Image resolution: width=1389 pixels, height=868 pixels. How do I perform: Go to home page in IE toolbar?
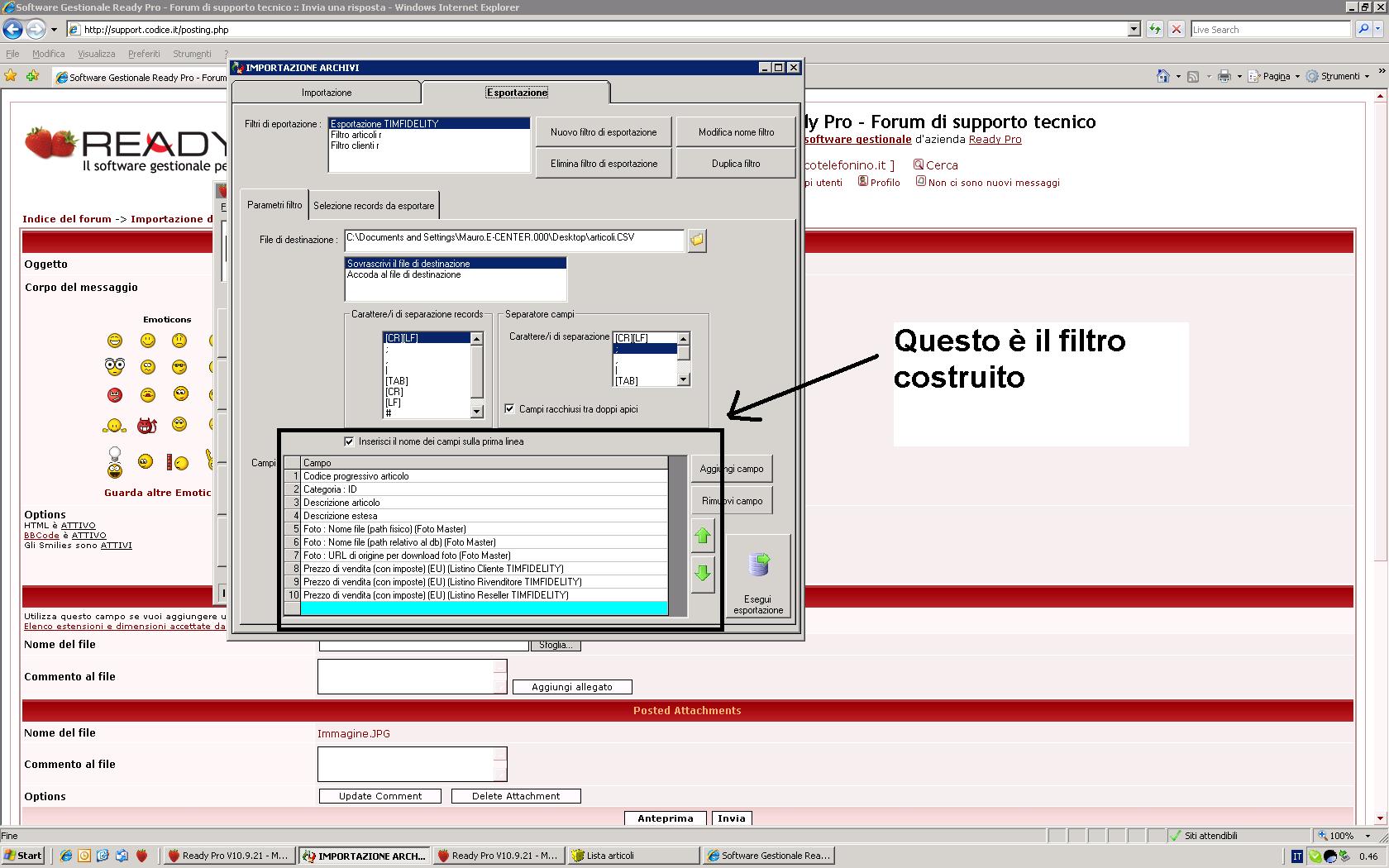pyautogui.click(x=1163, y=76)
